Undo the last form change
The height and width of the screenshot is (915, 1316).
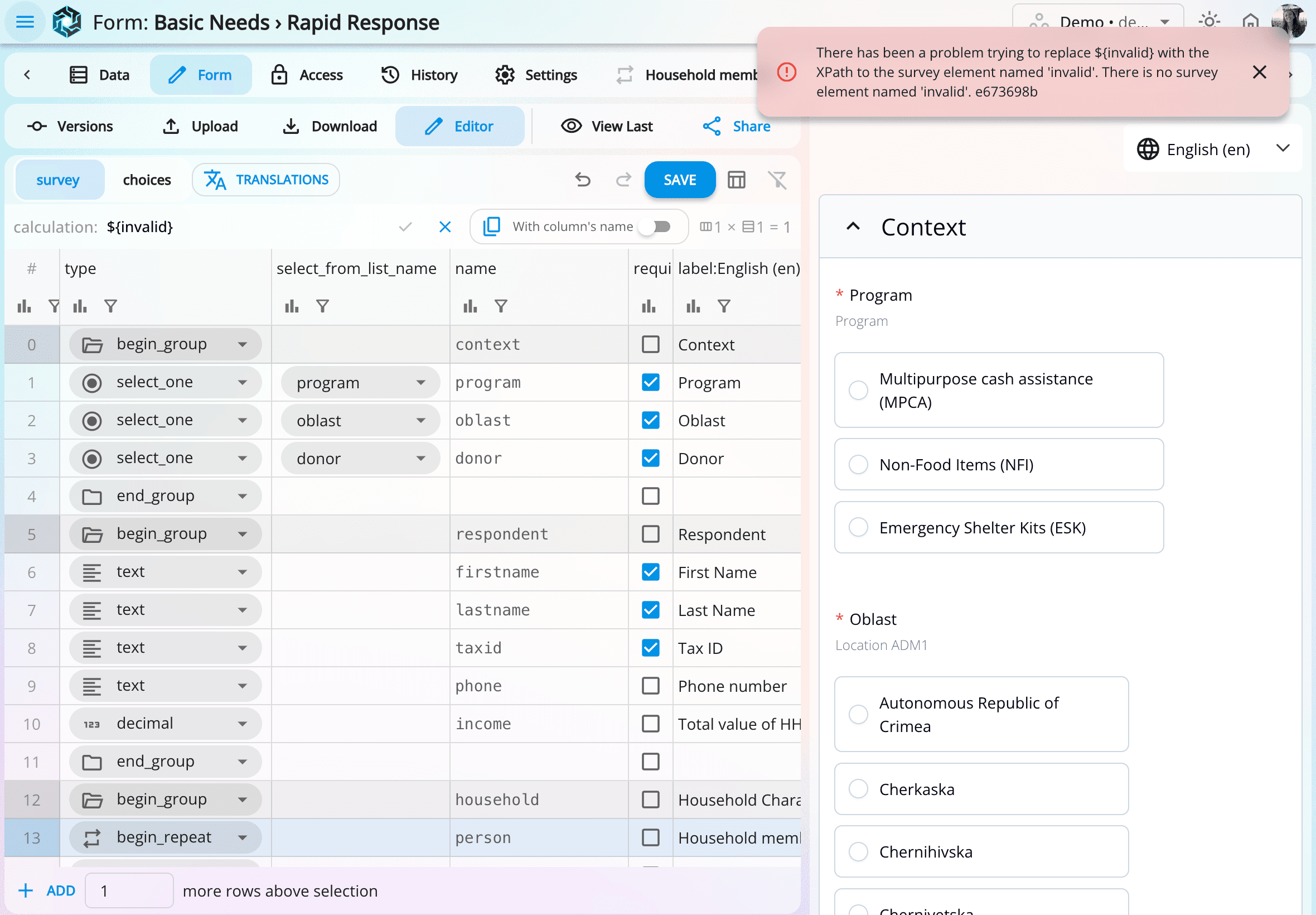click(583, 180)
